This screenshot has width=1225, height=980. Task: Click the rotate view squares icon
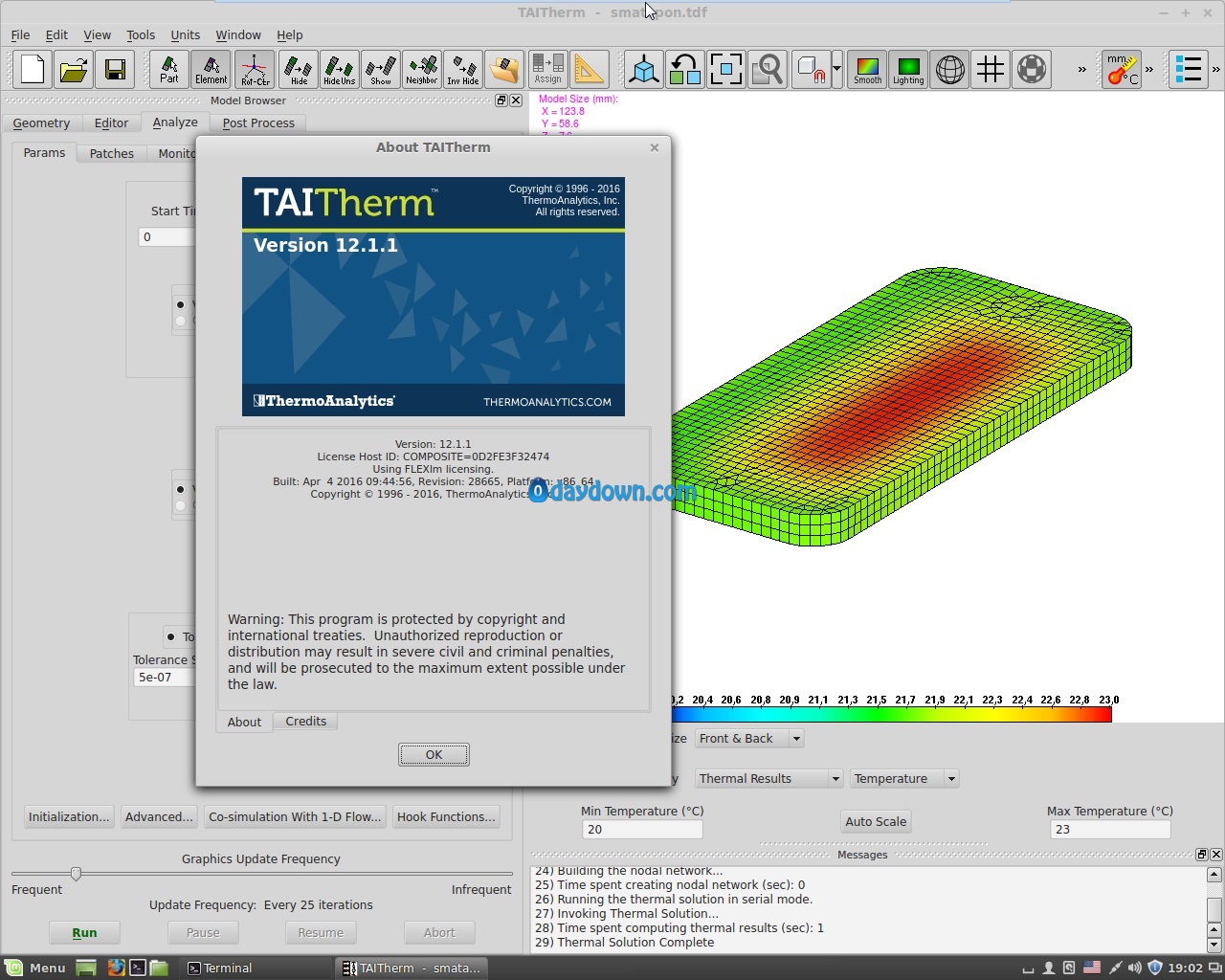[685, 70]
